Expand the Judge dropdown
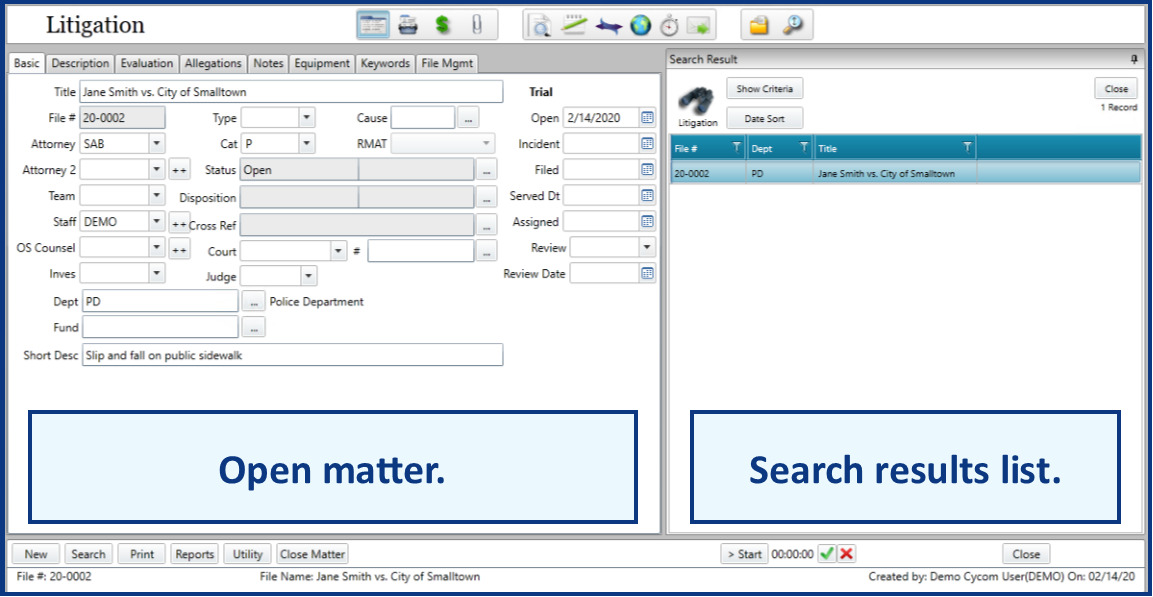1153x597 pixels. pos(308,276)
